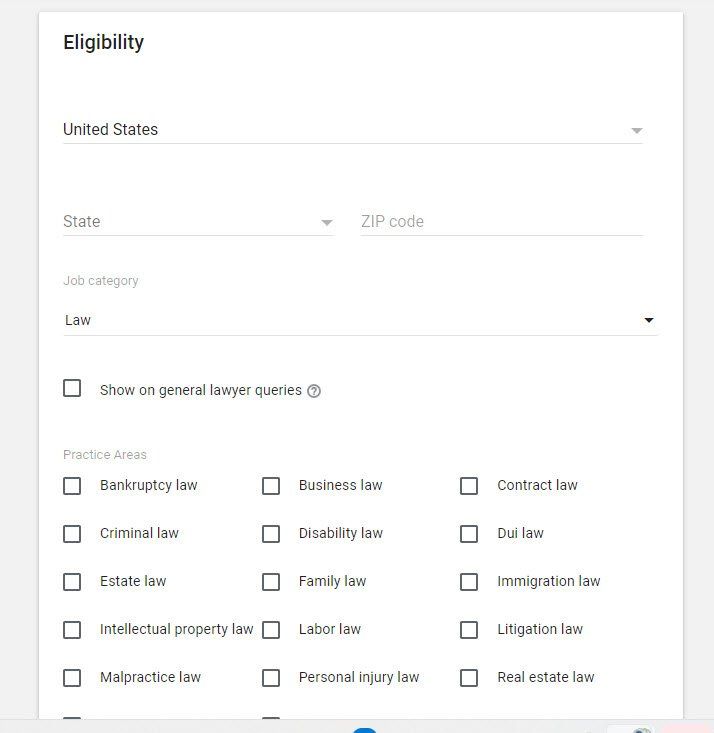
Task: Open the United States country dropdown
Action: click(x=353, y=129)
